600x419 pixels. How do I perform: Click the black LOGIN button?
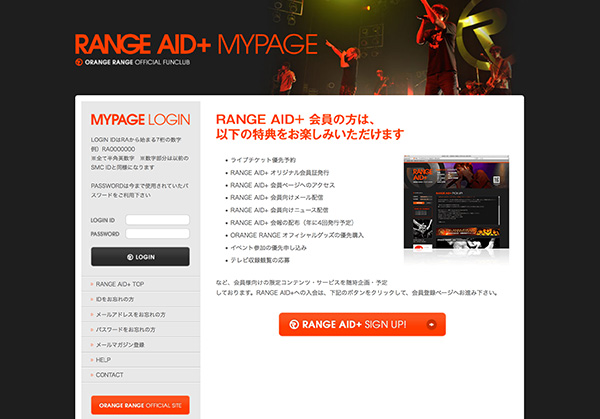(140, 256)
